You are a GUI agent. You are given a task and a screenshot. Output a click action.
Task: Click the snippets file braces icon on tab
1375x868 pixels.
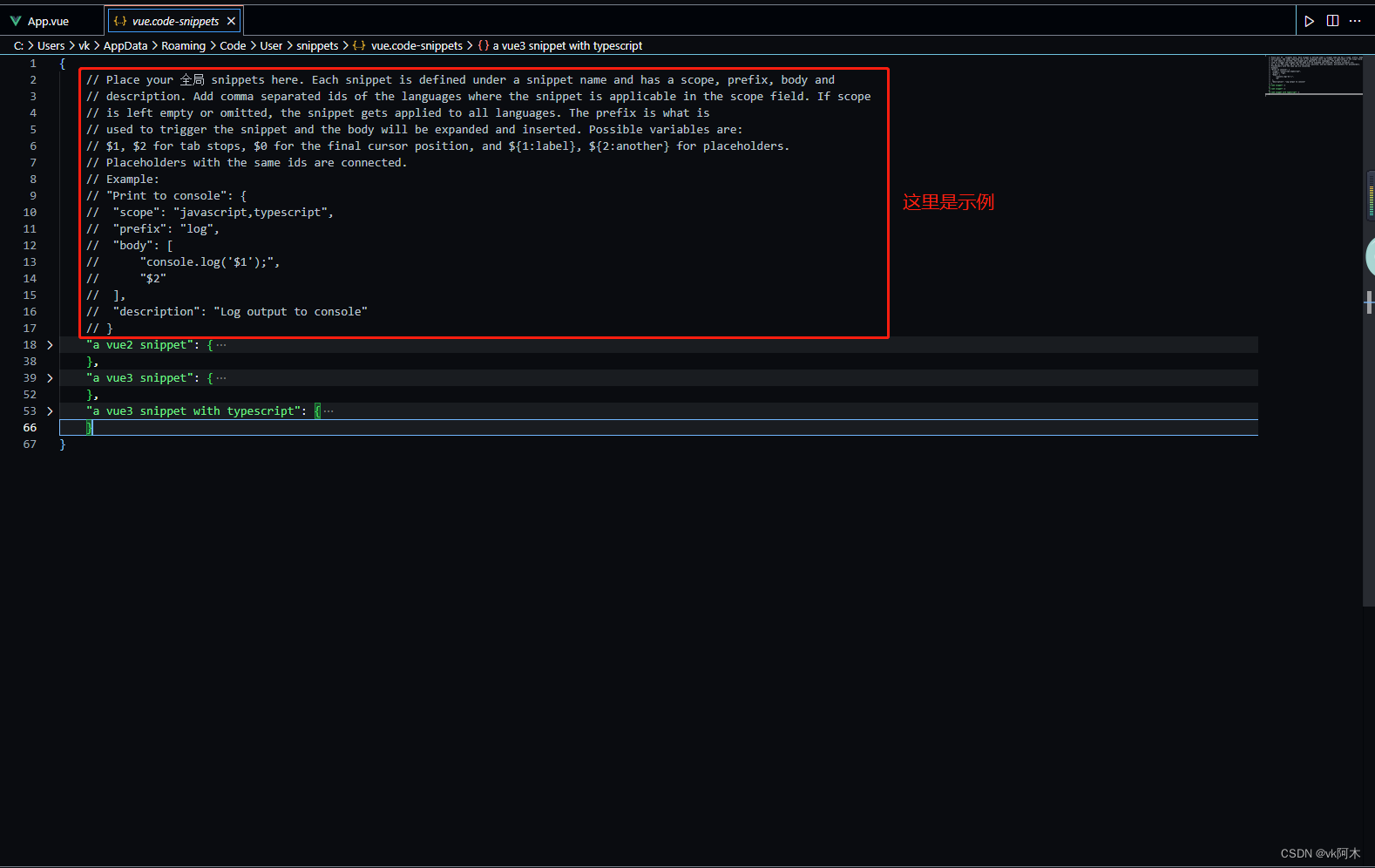click(120, 21)
